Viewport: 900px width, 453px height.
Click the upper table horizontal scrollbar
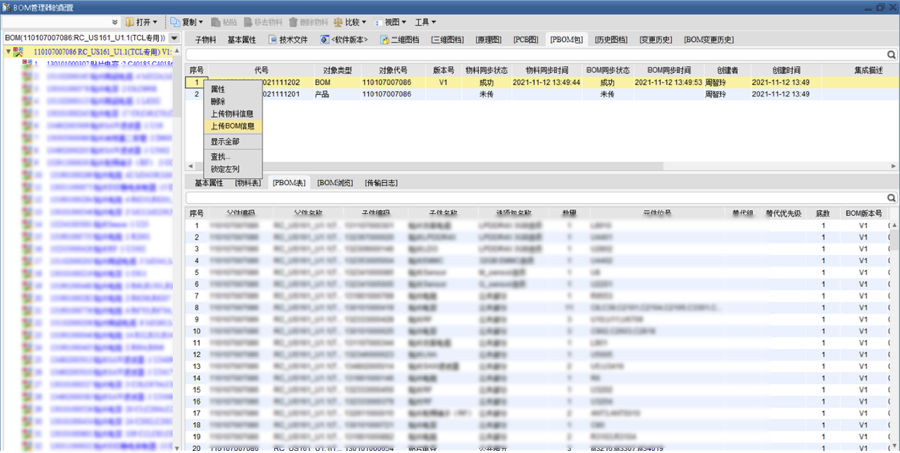click(x=430, y=166)
